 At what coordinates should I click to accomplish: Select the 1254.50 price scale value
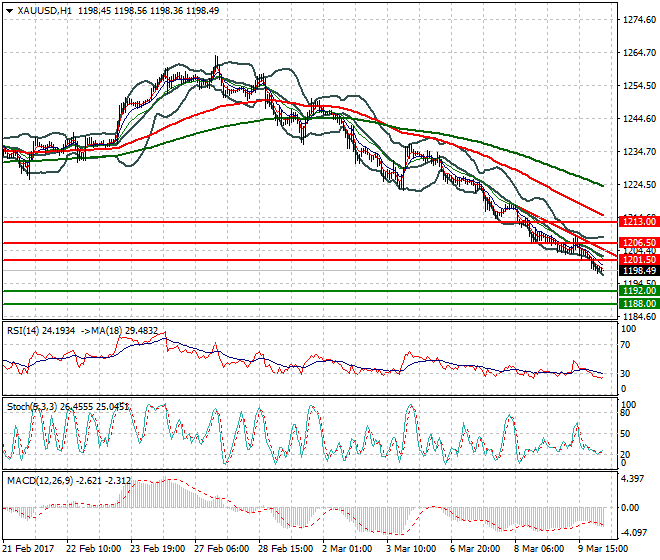pyautogui.click(x=639, y=85)
